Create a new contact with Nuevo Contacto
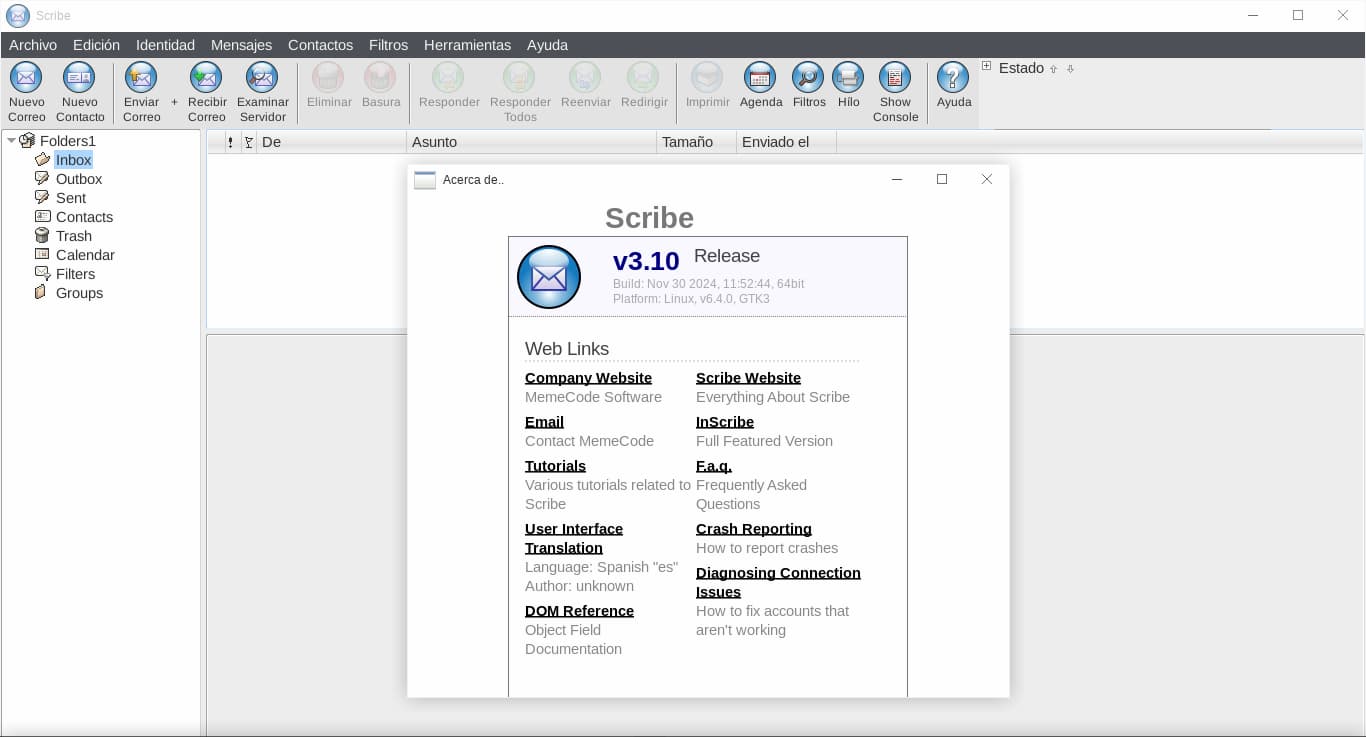The width and height of the screenshot is (1366, 737). pyautogui.click(x=79, y=77)
